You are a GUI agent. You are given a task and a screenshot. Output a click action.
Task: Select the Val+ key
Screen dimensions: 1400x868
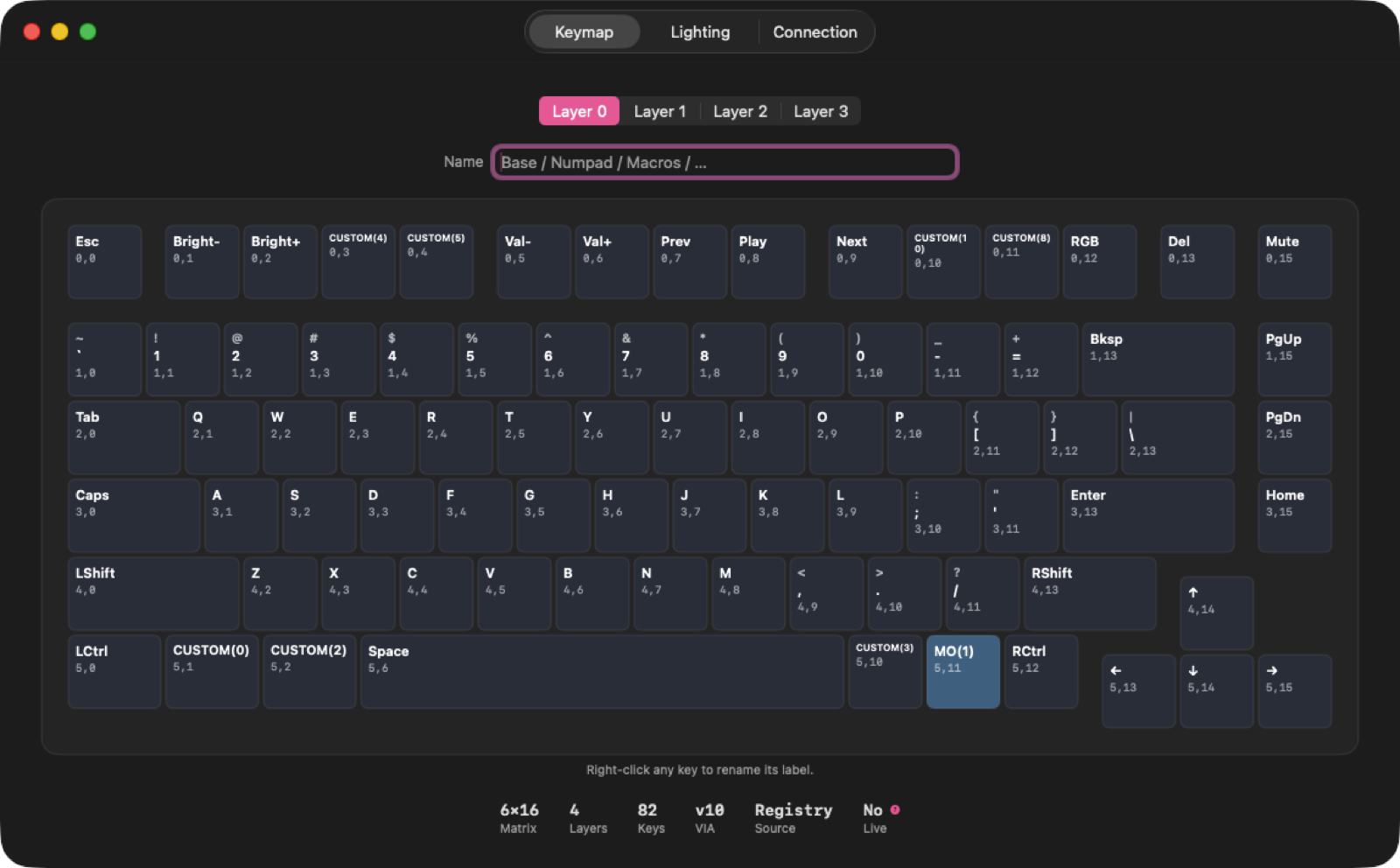click(612, 262)
